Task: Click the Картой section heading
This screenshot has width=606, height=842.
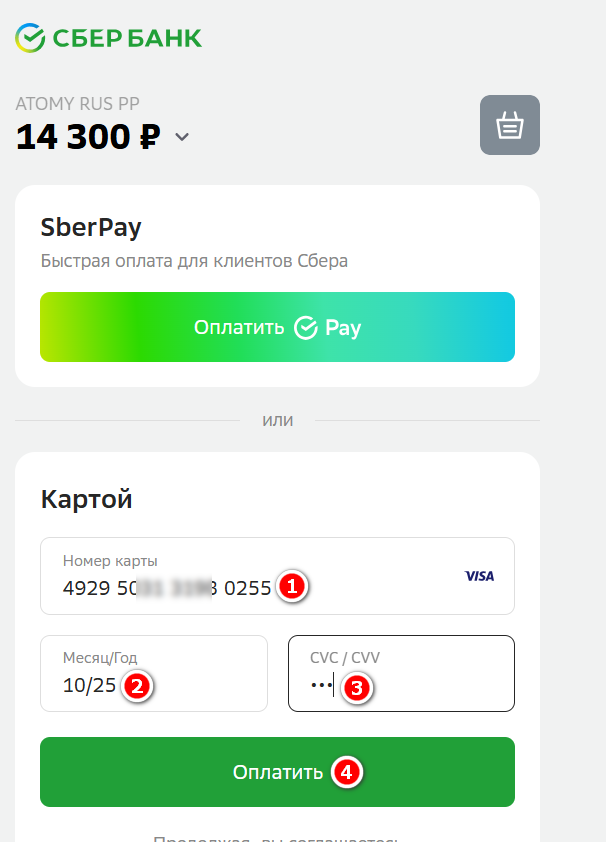Action: tap(86, 498)
